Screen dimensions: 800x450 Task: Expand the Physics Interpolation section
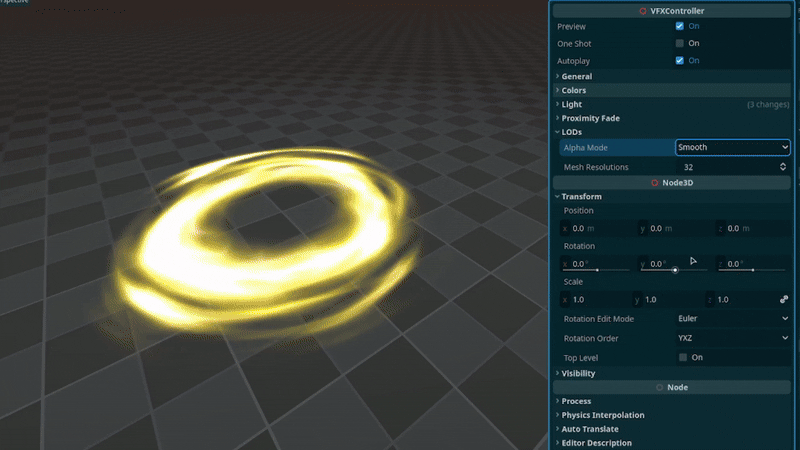point(672,415)
